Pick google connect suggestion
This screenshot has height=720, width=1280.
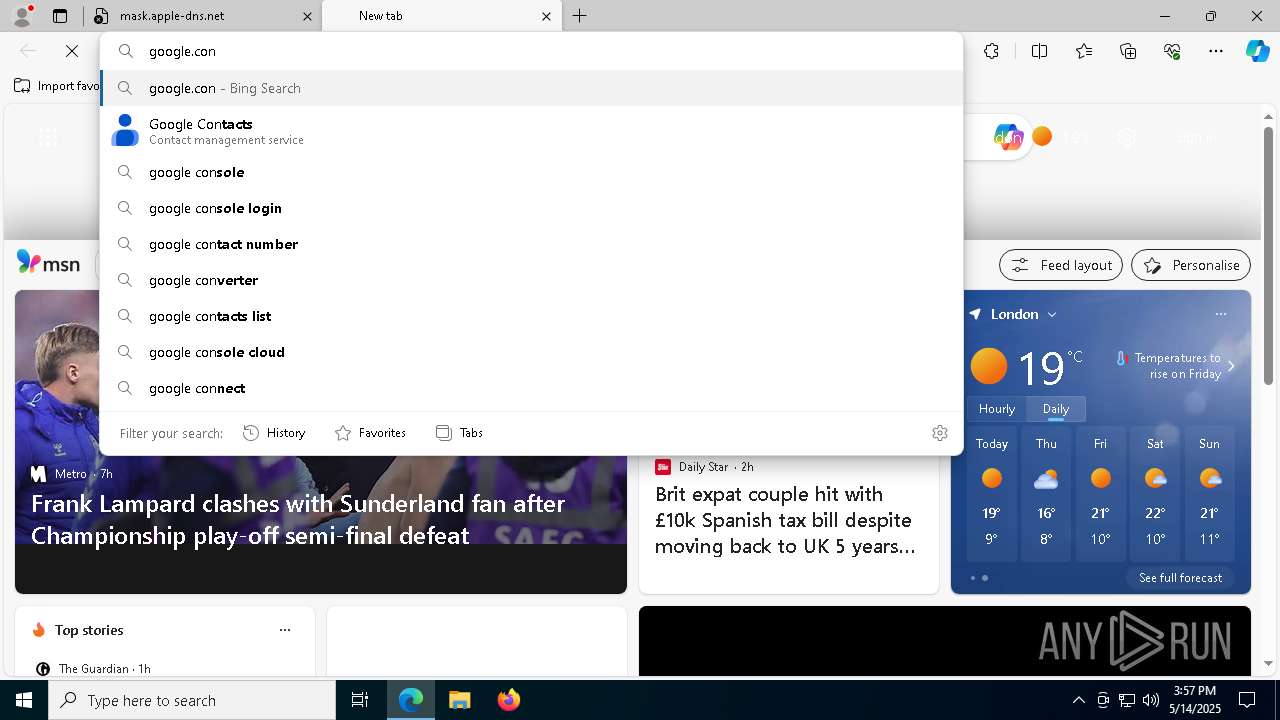click(532, 388)
